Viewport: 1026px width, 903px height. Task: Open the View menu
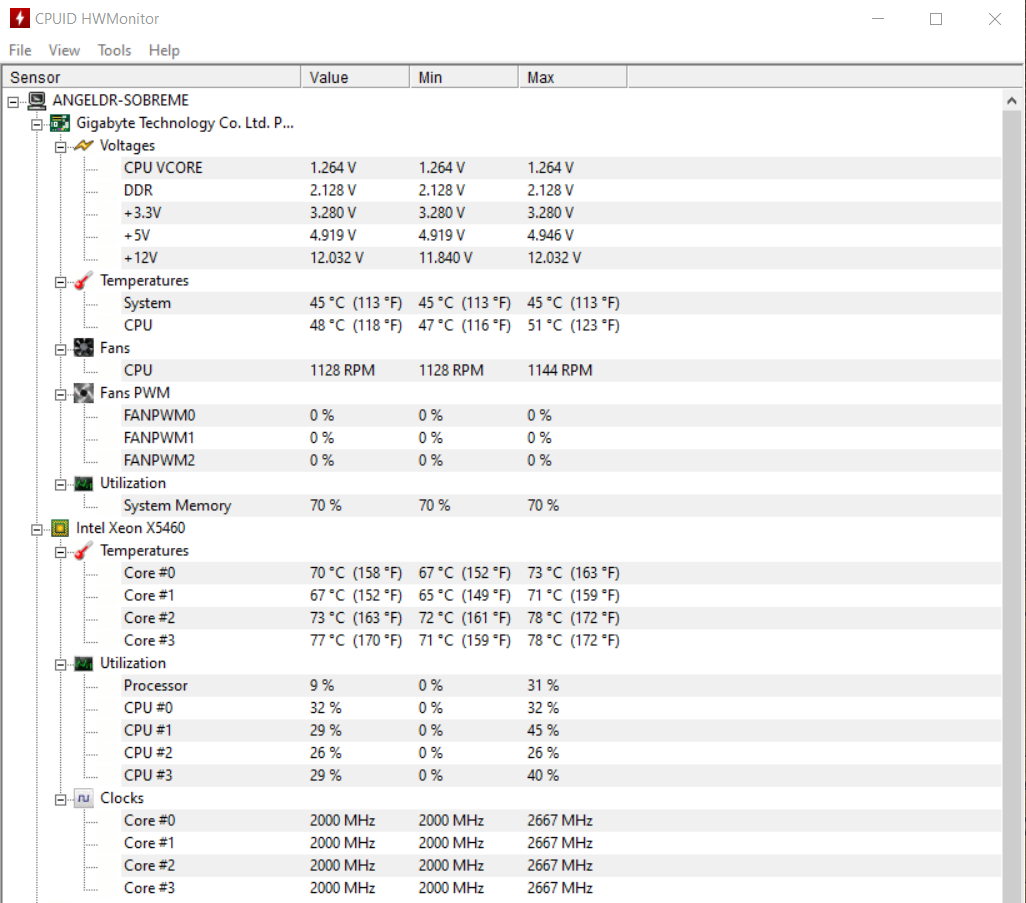(x=64, y=50)
